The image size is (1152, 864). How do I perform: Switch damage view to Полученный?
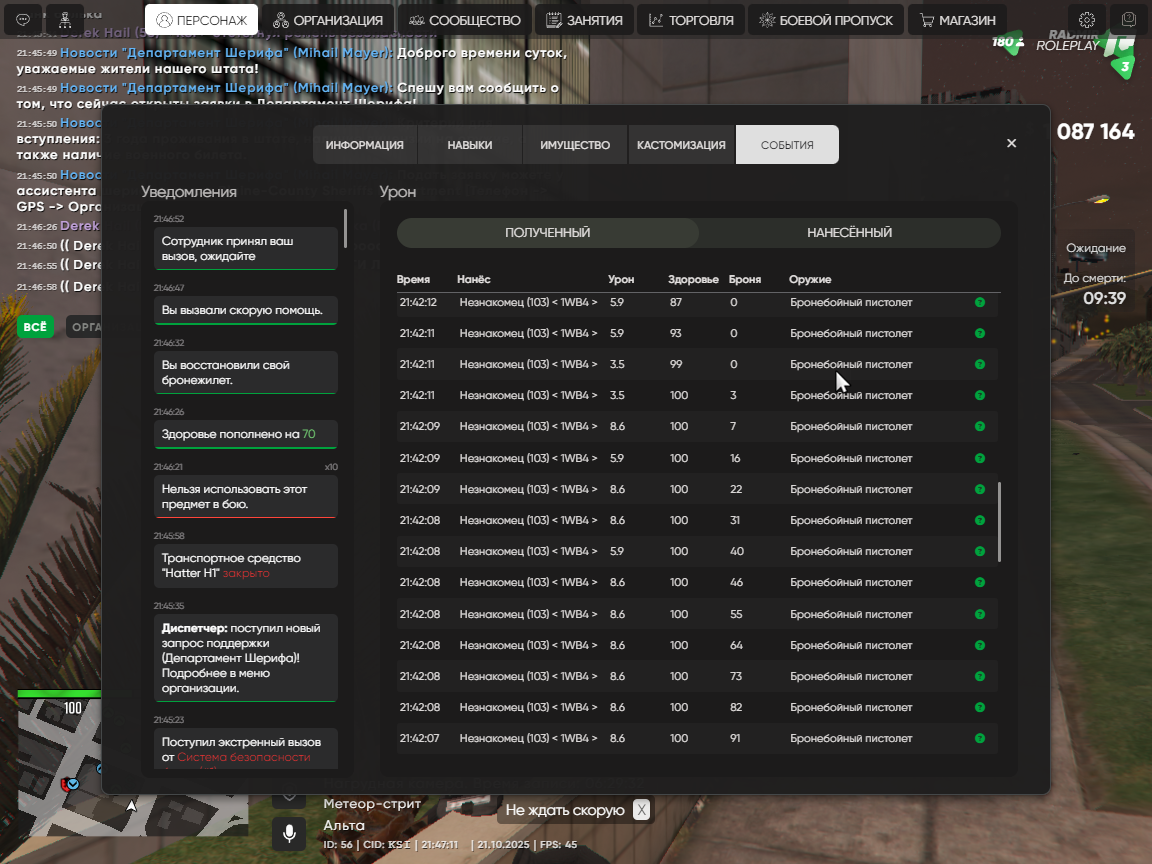pos(547,233)
